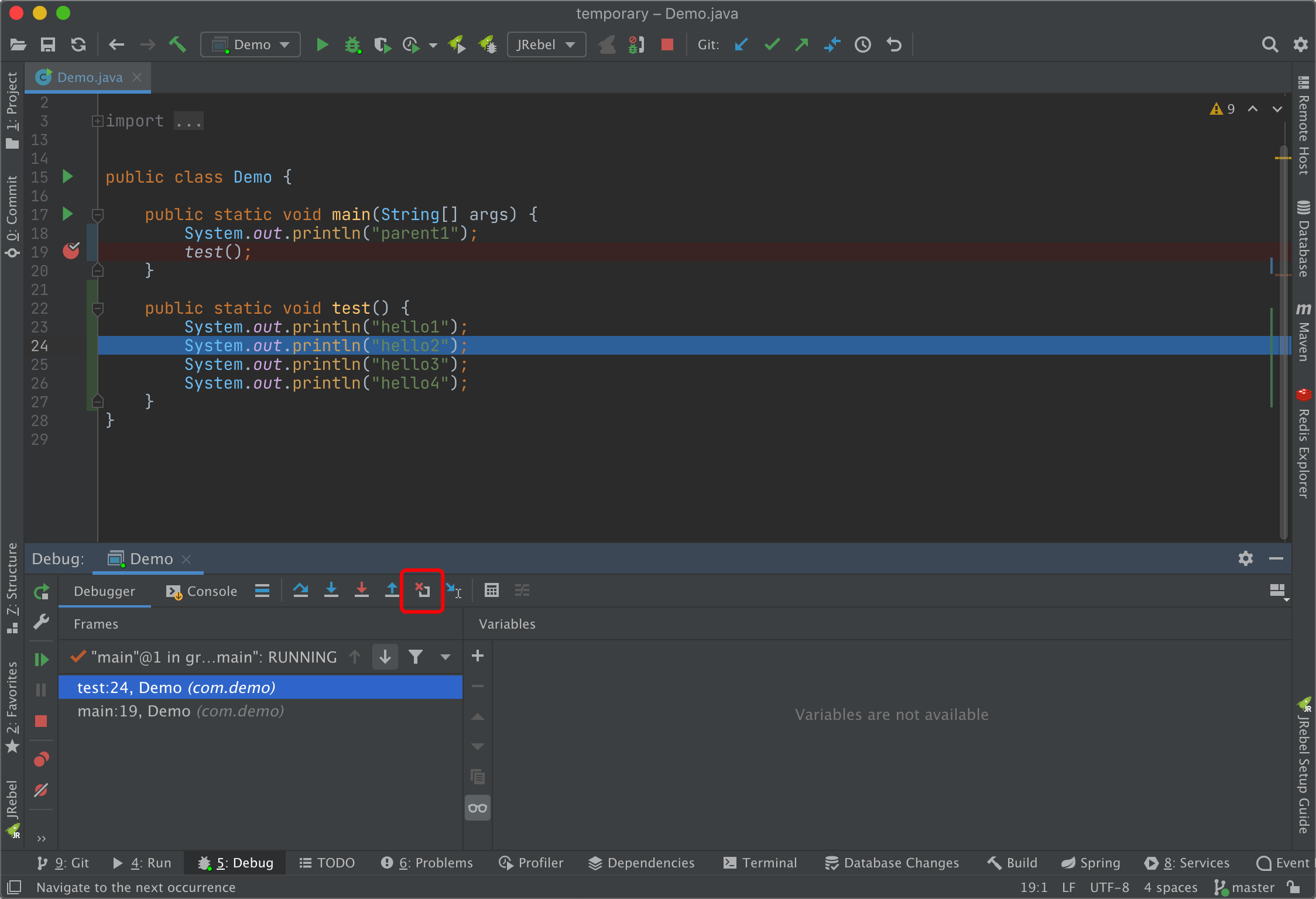Save all files using the floppy disk icon
The height and width of the screenshot is (899, 1316).
[48, 44]
